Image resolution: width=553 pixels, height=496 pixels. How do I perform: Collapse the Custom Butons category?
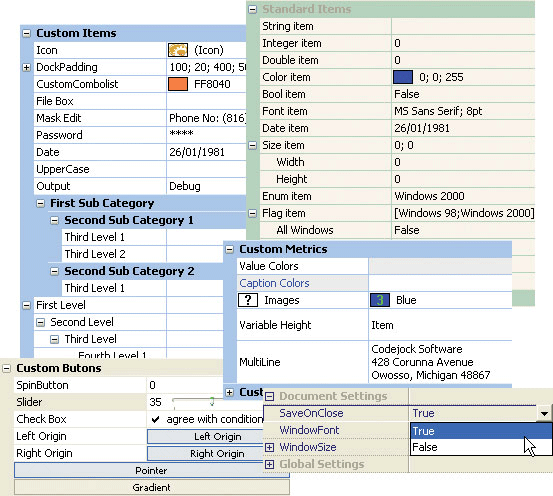tap(6, 369)
